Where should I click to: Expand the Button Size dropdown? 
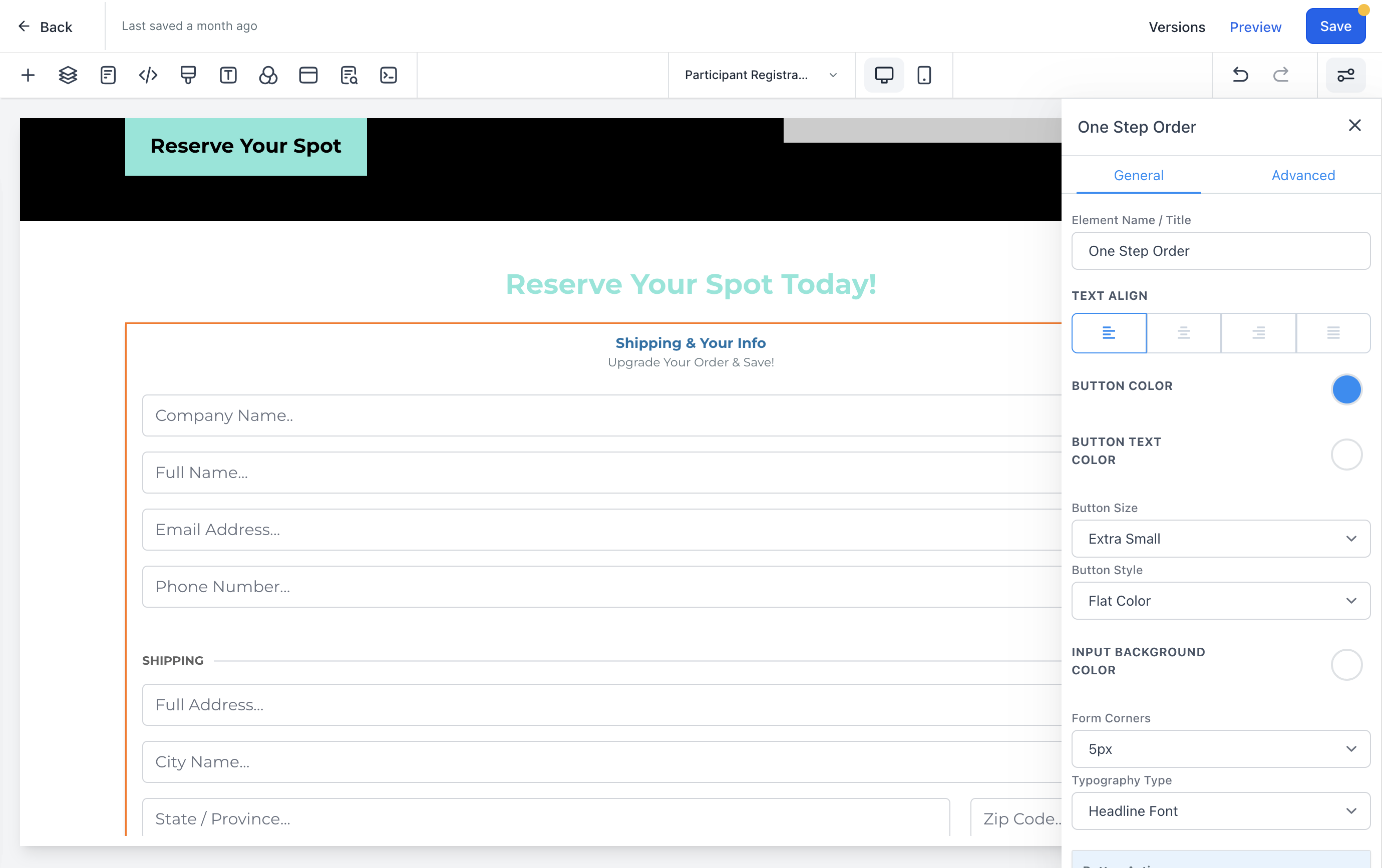point(1221,539)
